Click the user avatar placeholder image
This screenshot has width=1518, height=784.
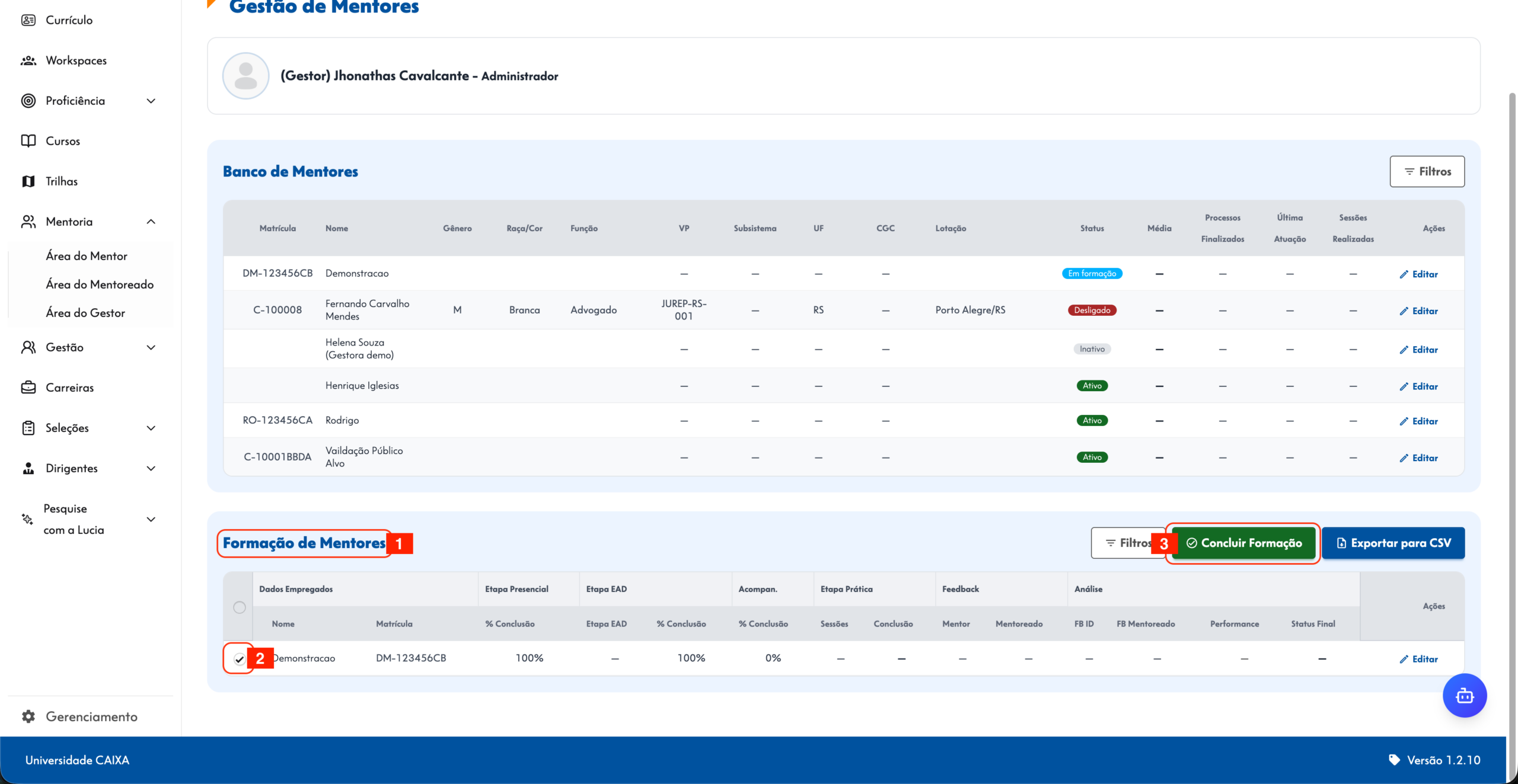[245, 76]
